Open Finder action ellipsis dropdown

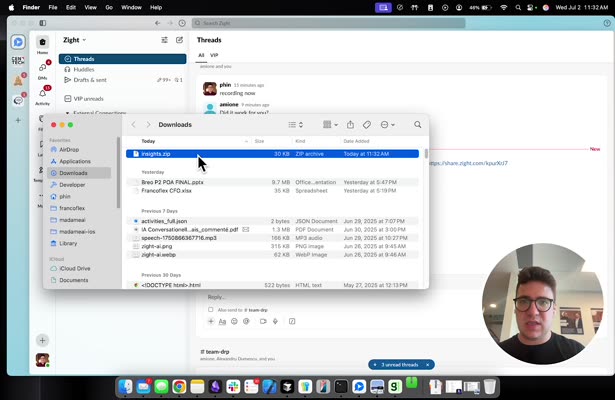388,125
